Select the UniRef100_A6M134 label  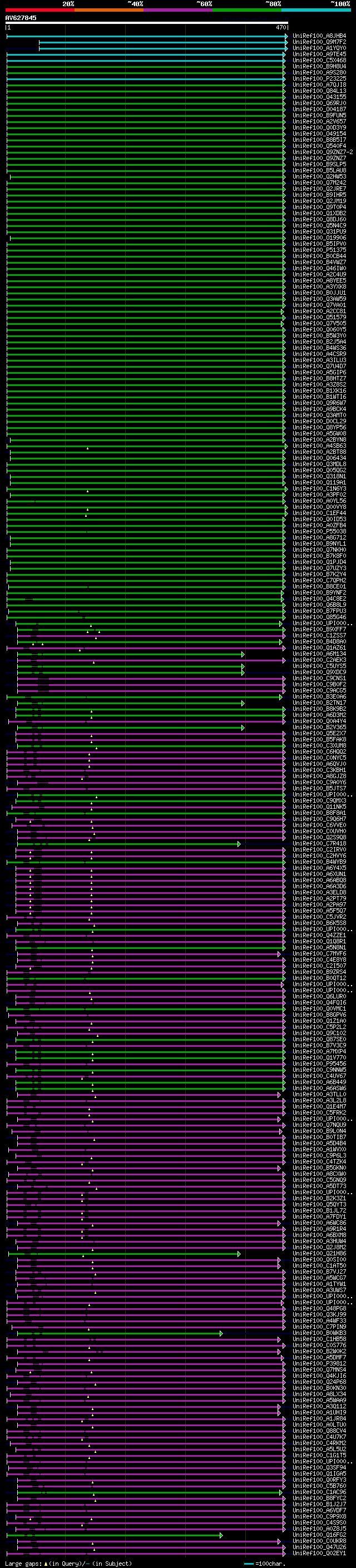point(319,654)
